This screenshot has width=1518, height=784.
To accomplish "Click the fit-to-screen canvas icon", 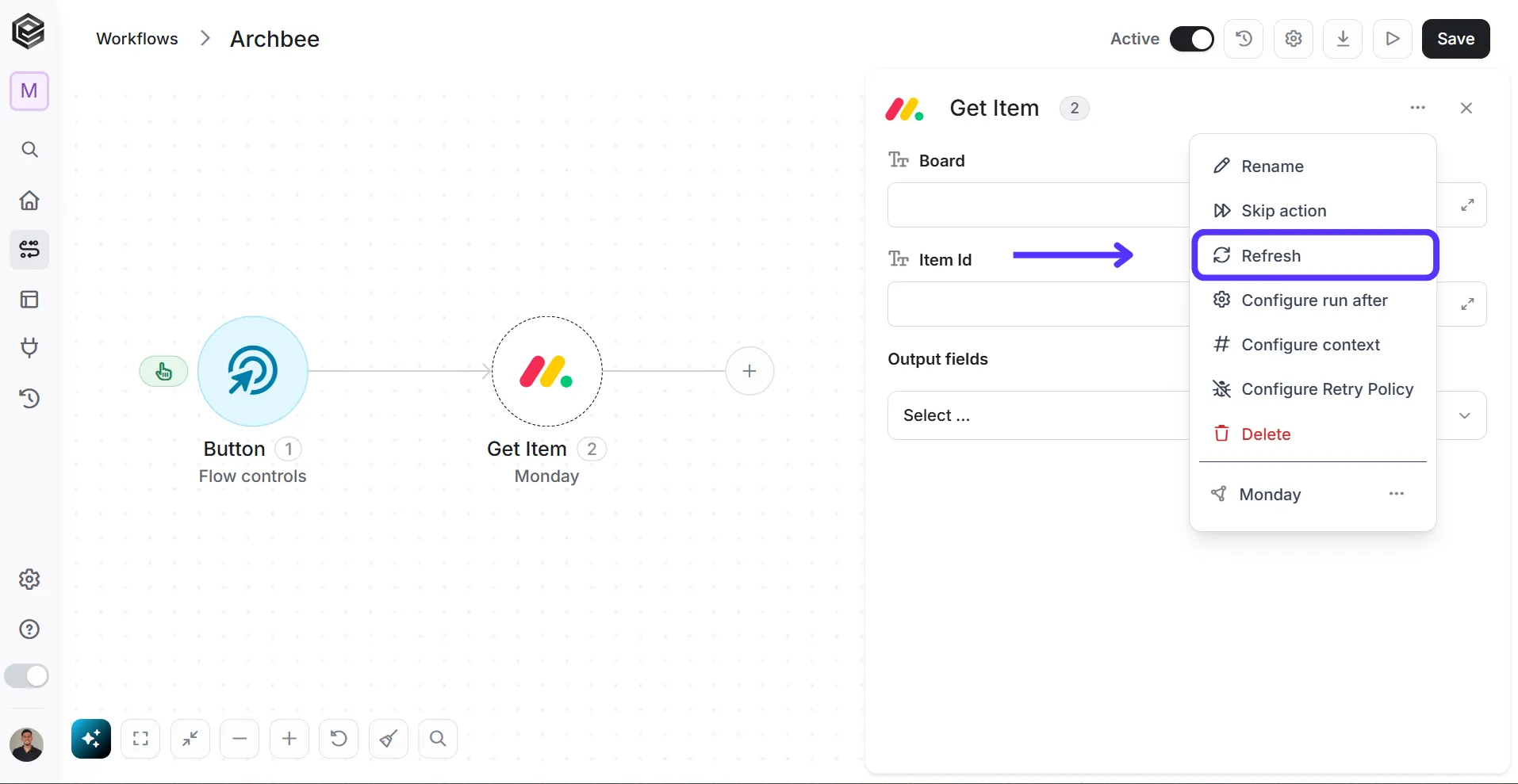I will [140, 739].
